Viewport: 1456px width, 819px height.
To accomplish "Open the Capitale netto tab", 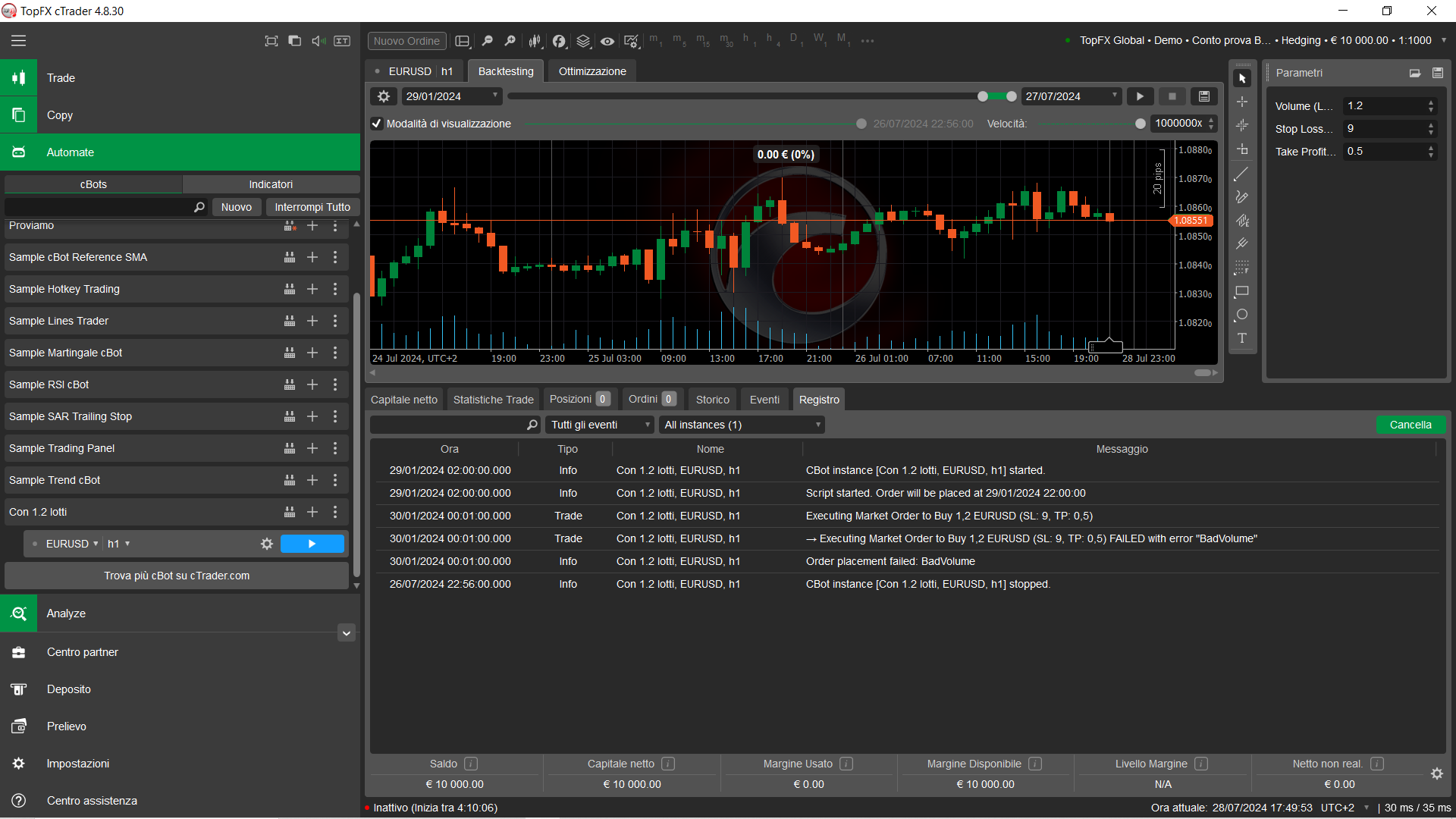I will (x=404, y=400).
